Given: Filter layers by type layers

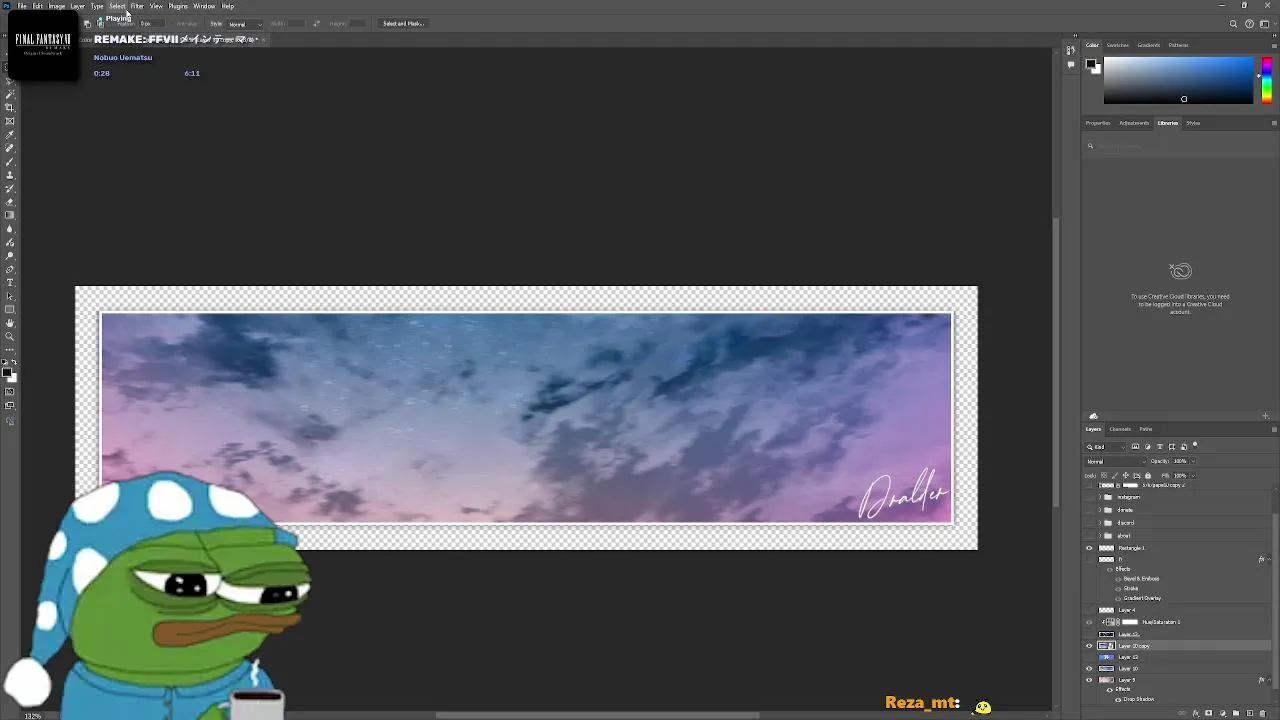Looking at the screenshot, I should [x=1159, y=447].
